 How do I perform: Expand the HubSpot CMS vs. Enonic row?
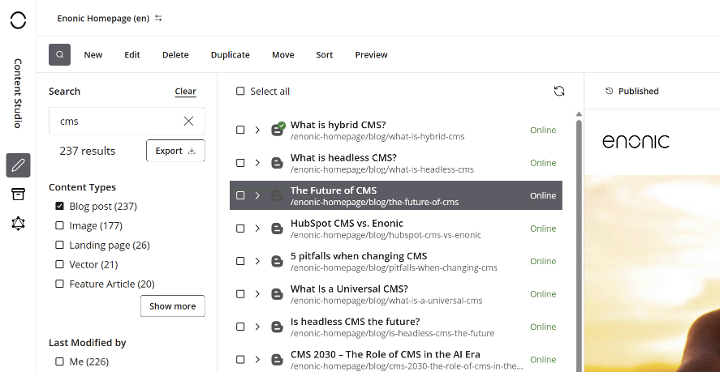tap(258, 228)
